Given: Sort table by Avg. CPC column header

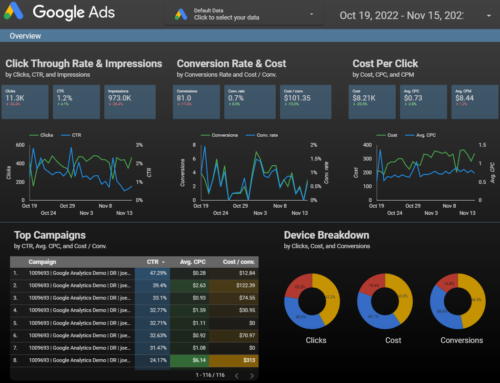Looking at the screenshot, I should click(193, 262).
